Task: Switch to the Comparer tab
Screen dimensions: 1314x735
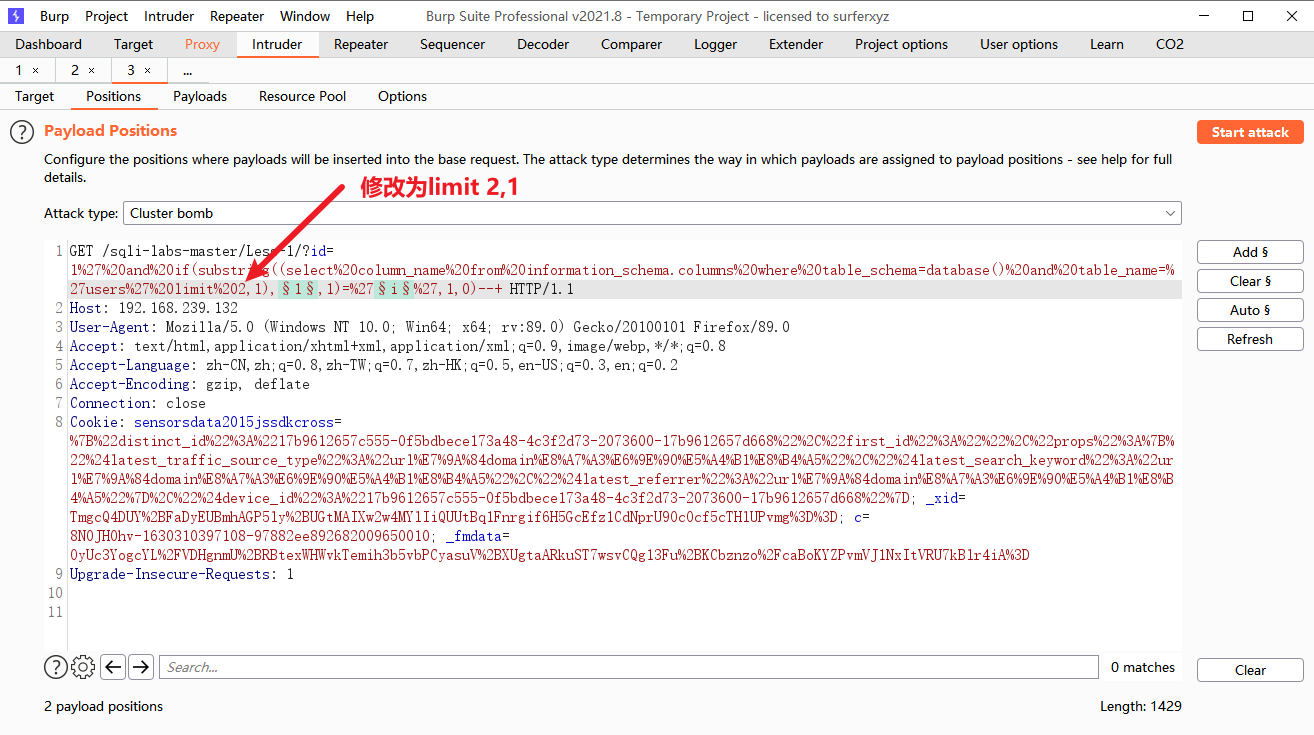Action: coord(631,44)
